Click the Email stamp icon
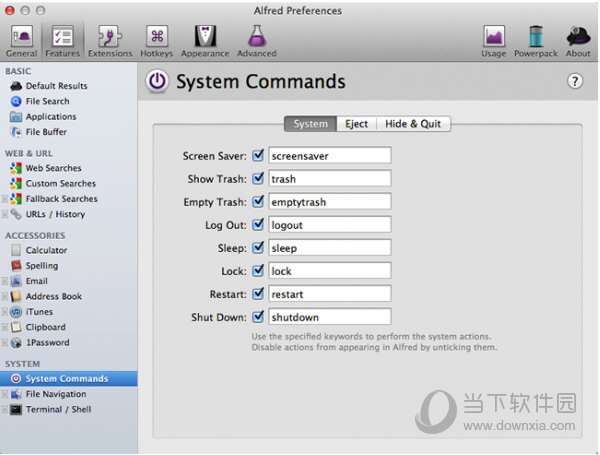 click(16, 281)
